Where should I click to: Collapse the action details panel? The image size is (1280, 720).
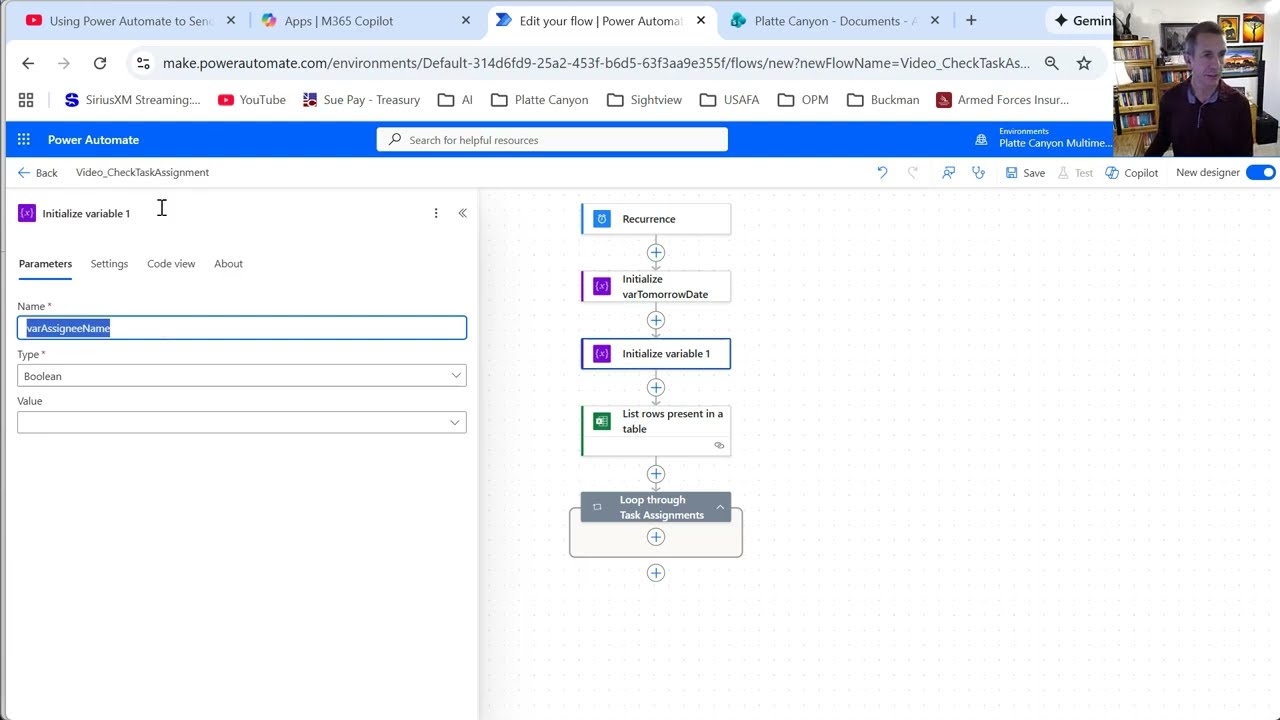(x=462, y=213)
